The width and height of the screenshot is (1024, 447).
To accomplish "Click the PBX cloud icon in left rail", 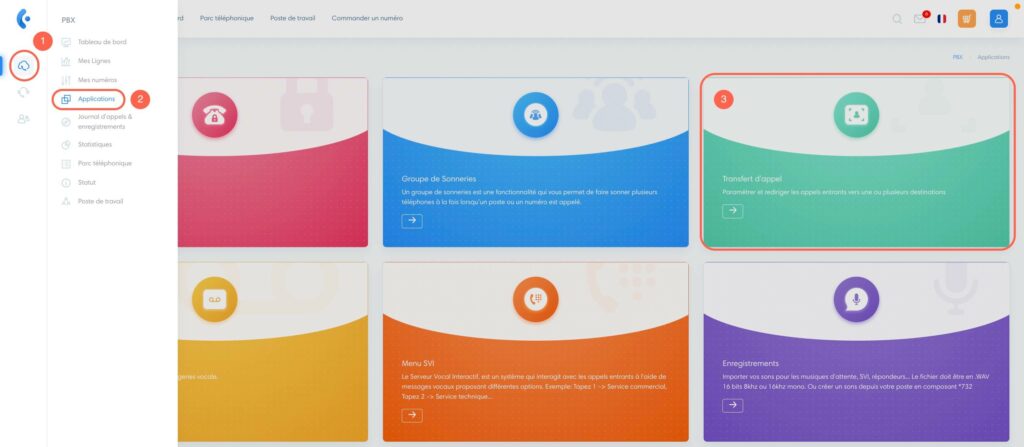I will [x=24, y=66].
